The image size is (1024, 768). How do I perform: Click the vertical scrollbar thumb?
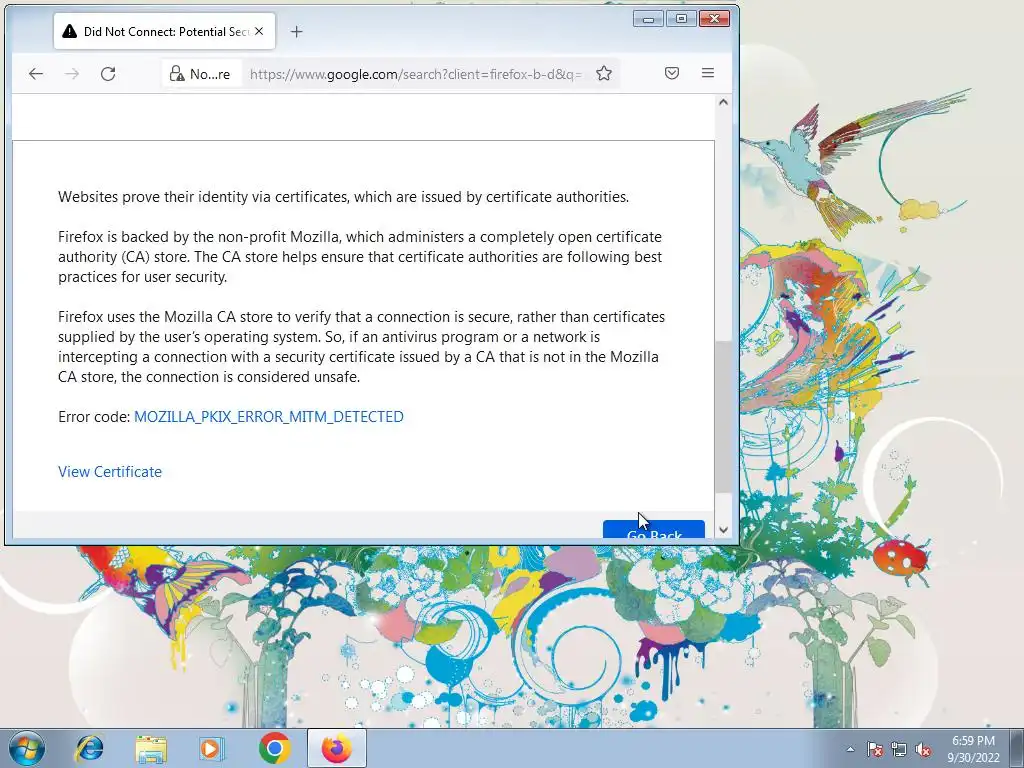[x=723, y=417]
